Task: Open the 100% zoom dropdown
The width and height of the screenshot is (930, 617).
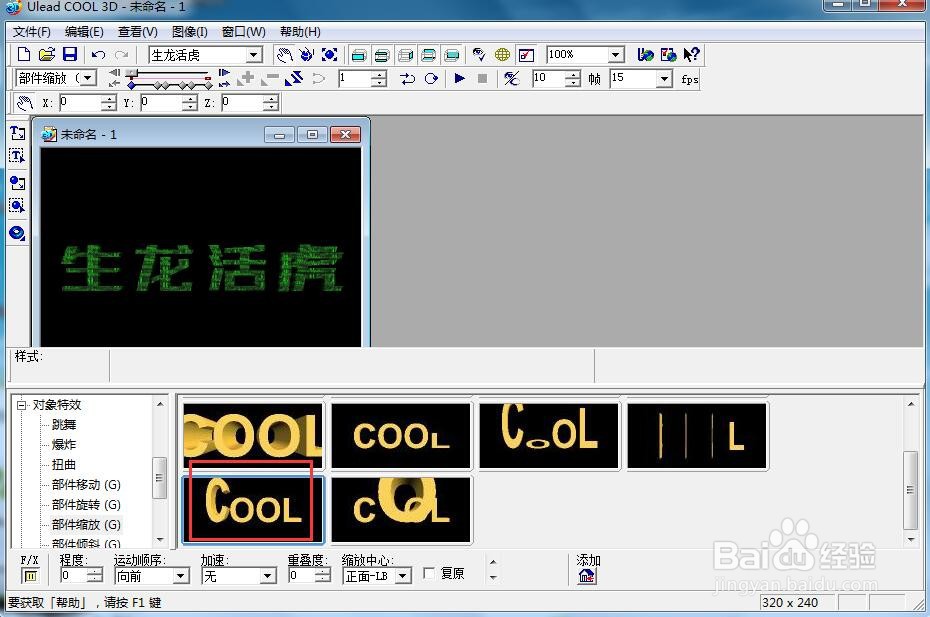Action: point(616,55)
